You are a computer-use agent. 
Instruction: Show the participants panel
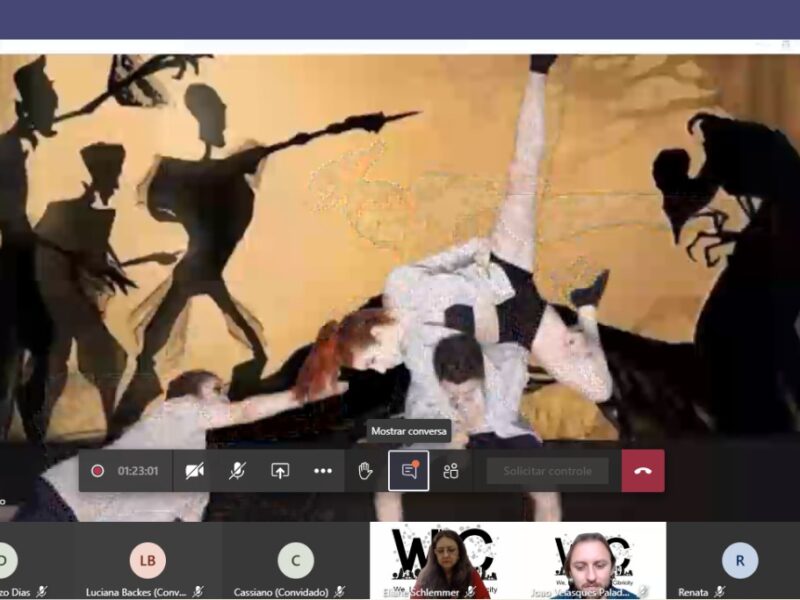pyautogui.click(x=451, y=471)
